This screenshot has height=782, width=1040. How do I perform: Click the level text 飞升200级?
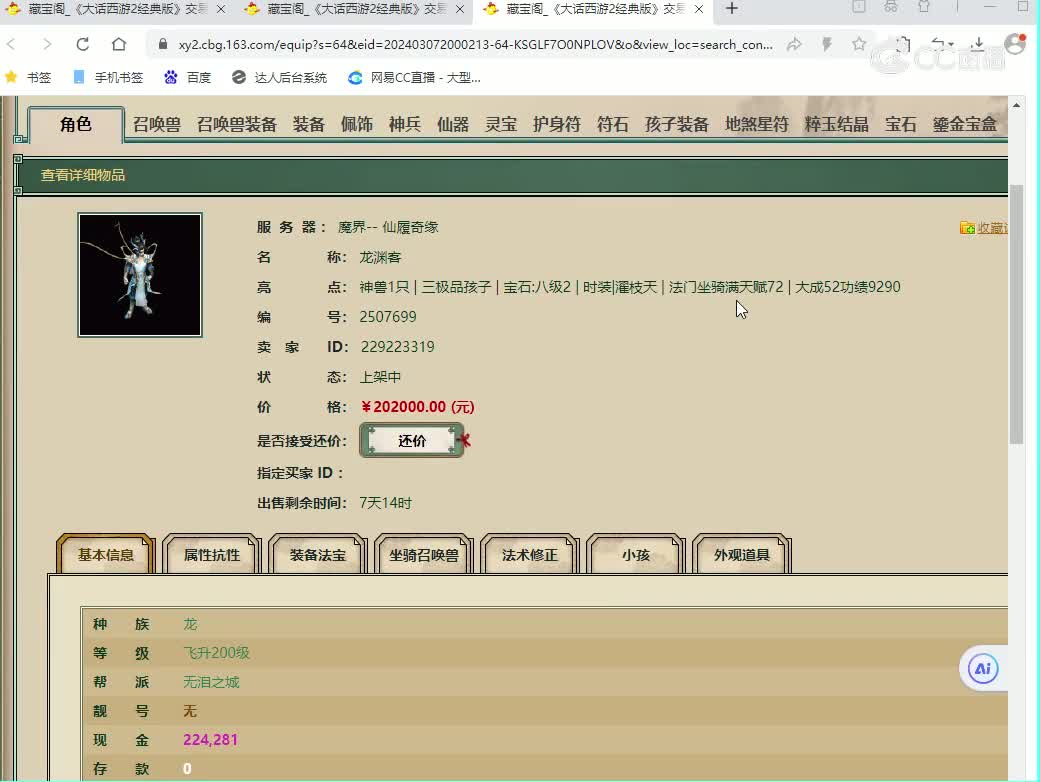(x=216, y=653)
